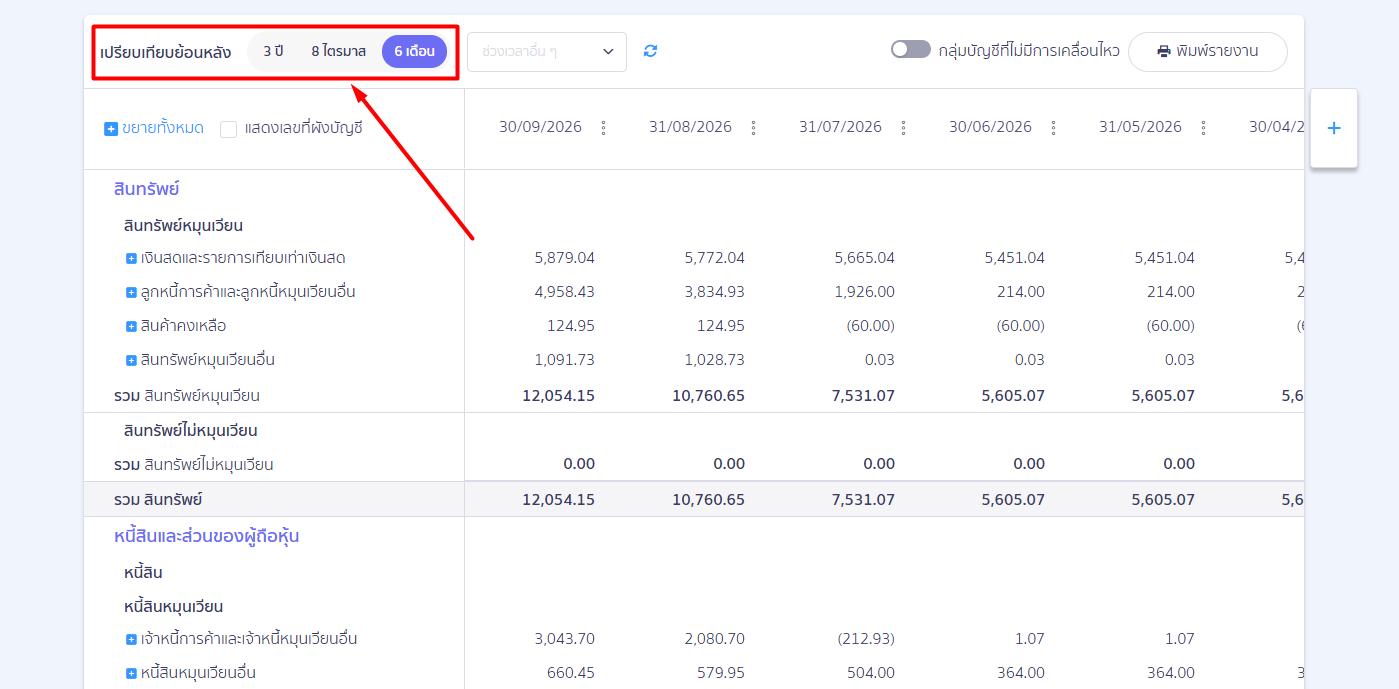Click the 30/09/2026 column header date

540,127
